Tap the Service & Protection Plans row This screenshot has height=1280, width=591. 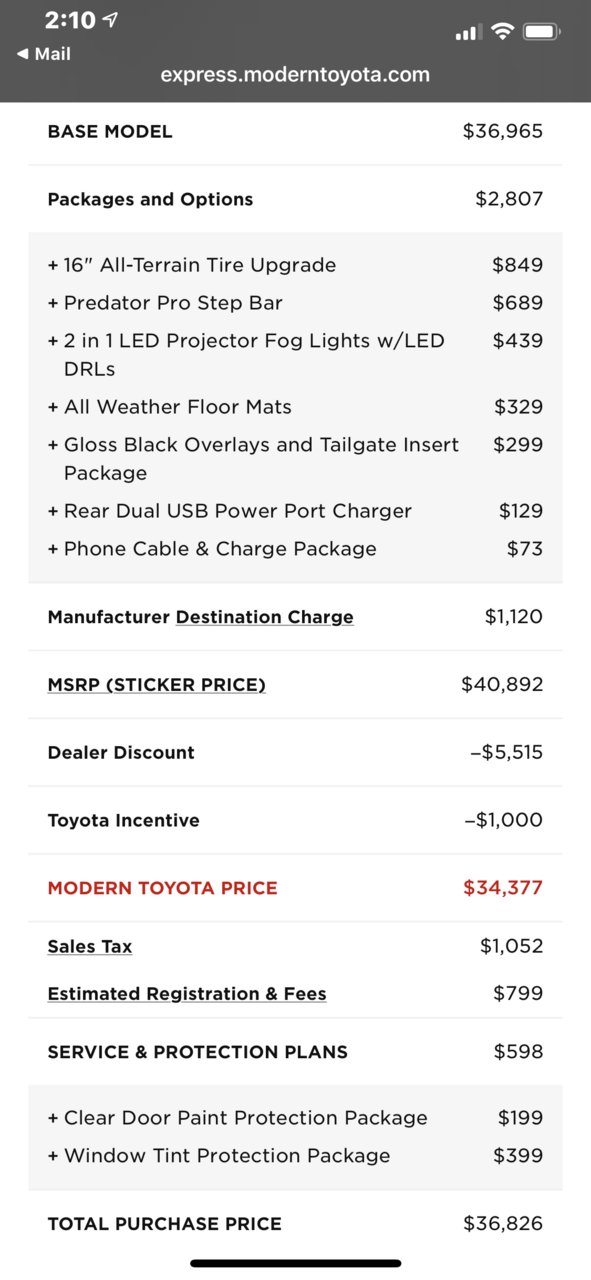point(295,1052)
